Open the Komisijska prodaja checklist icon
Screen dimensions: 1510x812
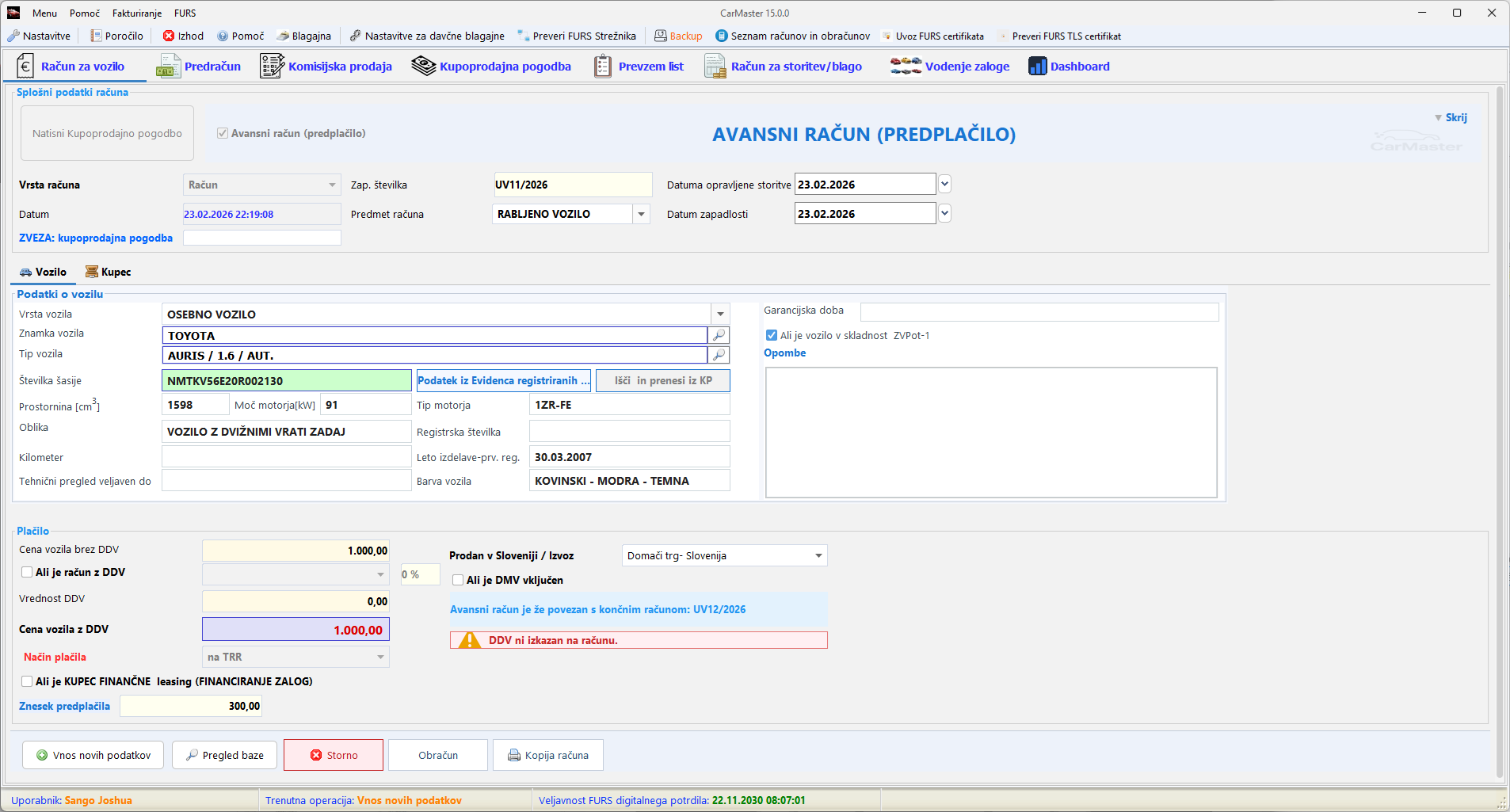pyautogui.click(x=272, y=67)
